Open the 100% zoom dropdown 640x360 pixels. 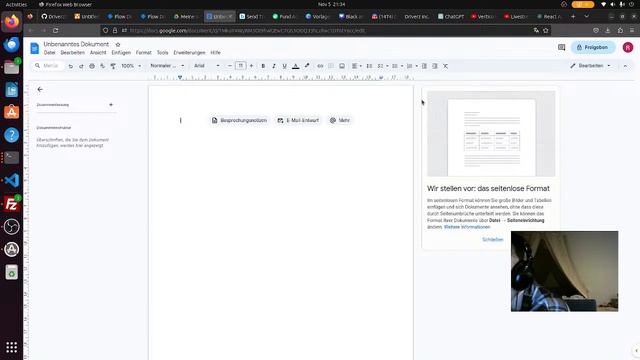(131, 66)
